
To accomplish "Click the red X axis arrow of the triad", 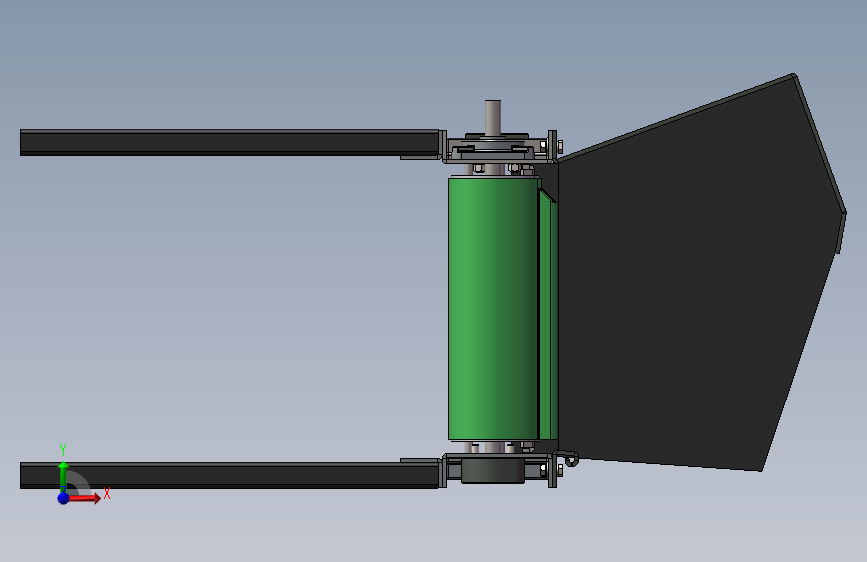I will [x=84, y=498].
